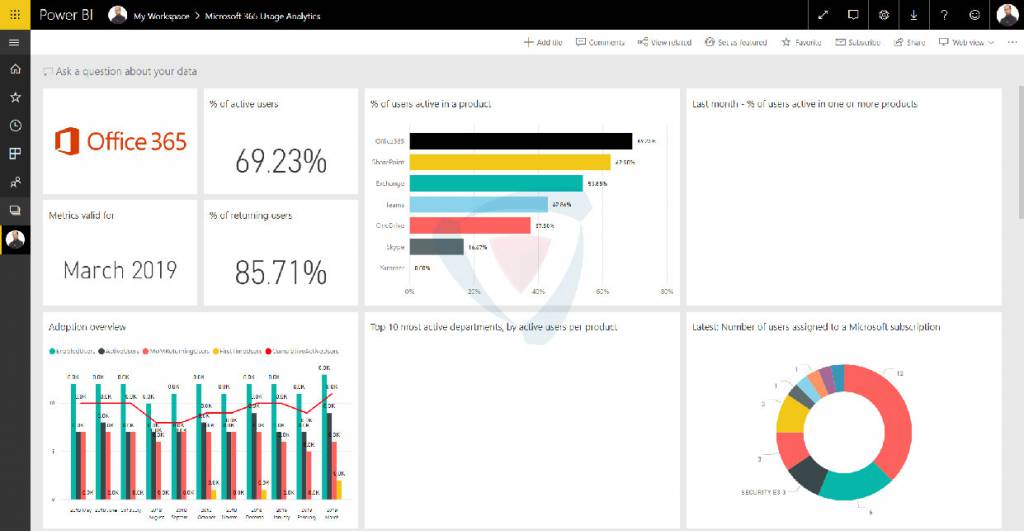Open the app launcher waffle icon
Viewport: 1024px width, 531px height.
point(15,15)
